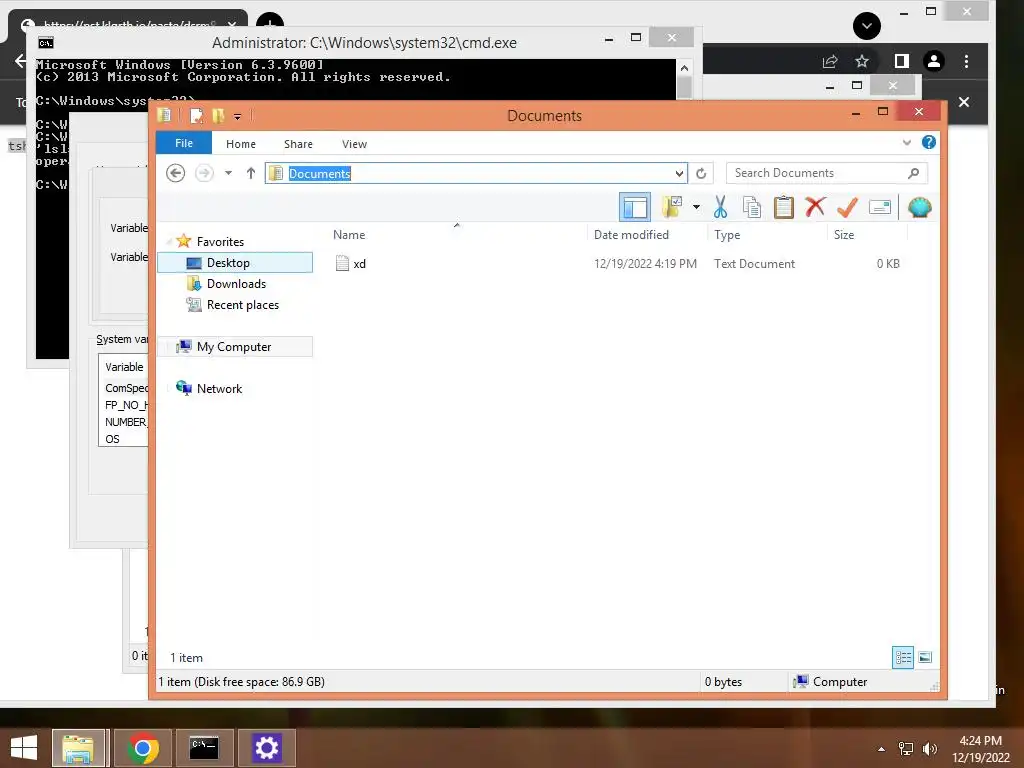Open Downloads in navigation pane
The height and width of the screenshot is (768, 1024).
click(x=236, y=283)
